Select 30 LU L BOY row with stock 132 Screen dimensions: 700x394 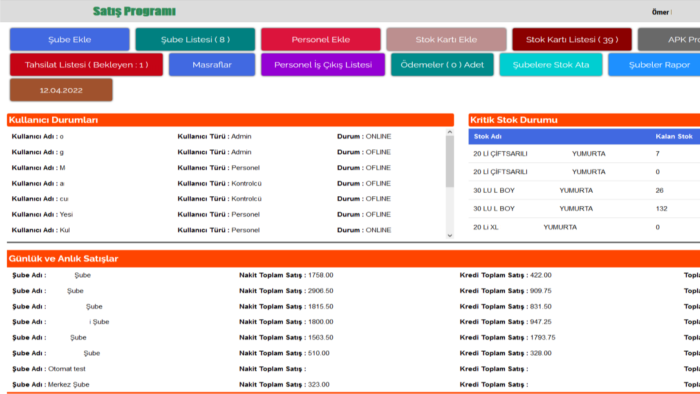click(584, 209)
